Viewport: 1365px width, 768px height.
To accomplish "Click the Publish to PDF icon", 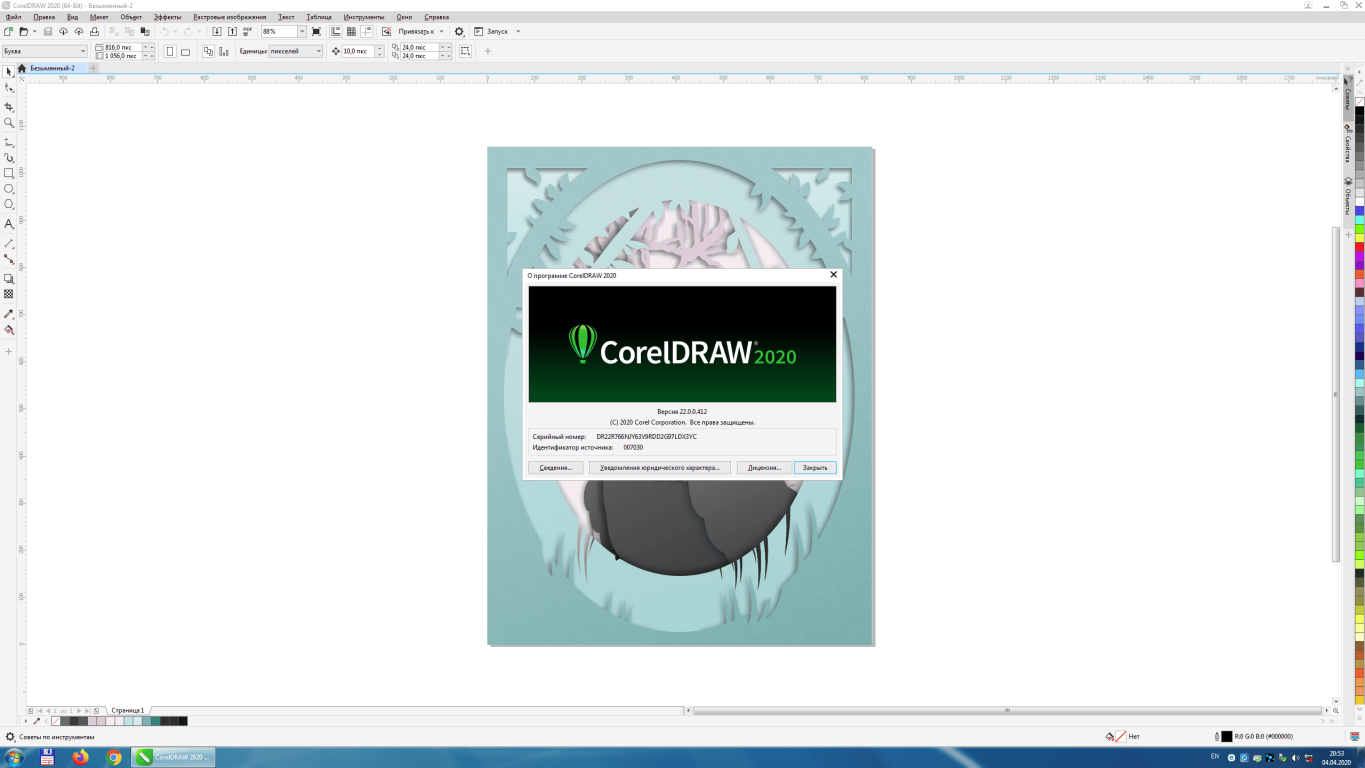I will click(x=247, y=32).
